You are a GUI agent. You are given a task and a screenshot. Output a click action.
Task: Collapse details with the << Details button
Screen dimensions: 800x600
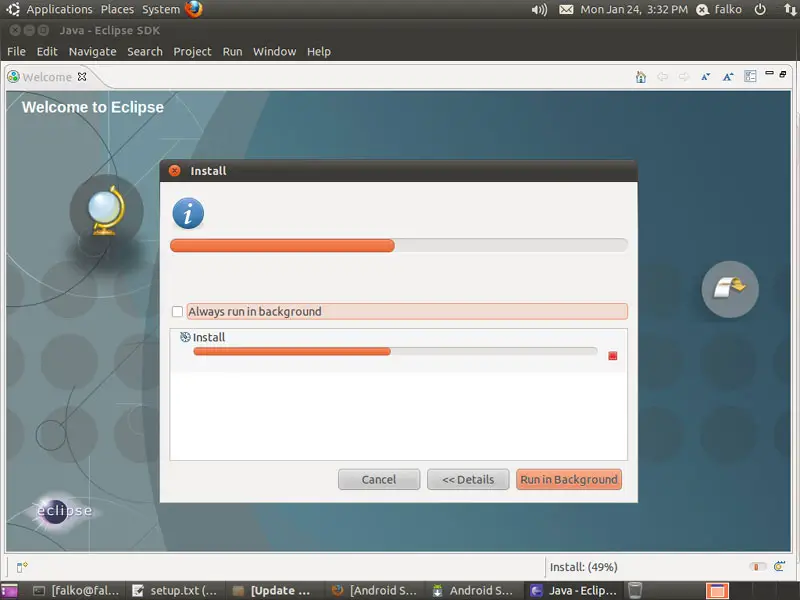[x=468, y=480]
